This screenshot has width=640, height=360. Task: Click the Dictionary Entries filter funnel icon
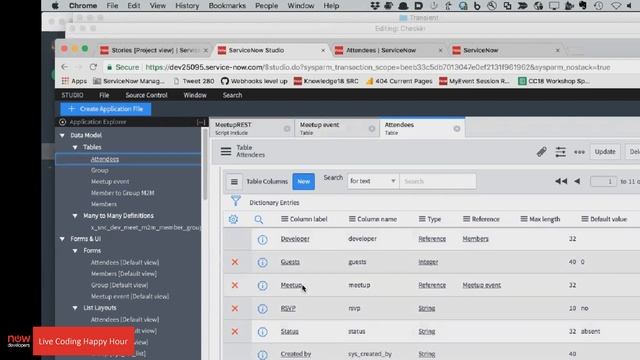click(x=236, y=201)
